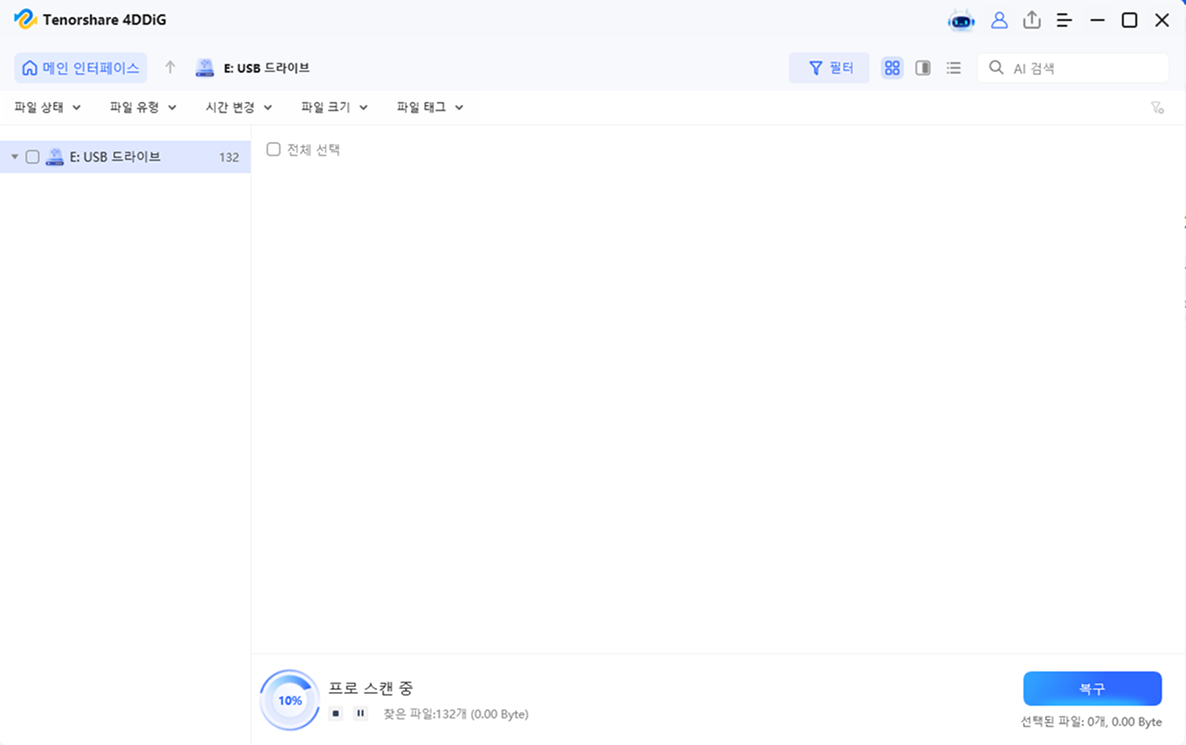Open the 파일 크기 dropdown
Image resolution: width=1186 pixels, height=745 pixels.
point(334,107)
